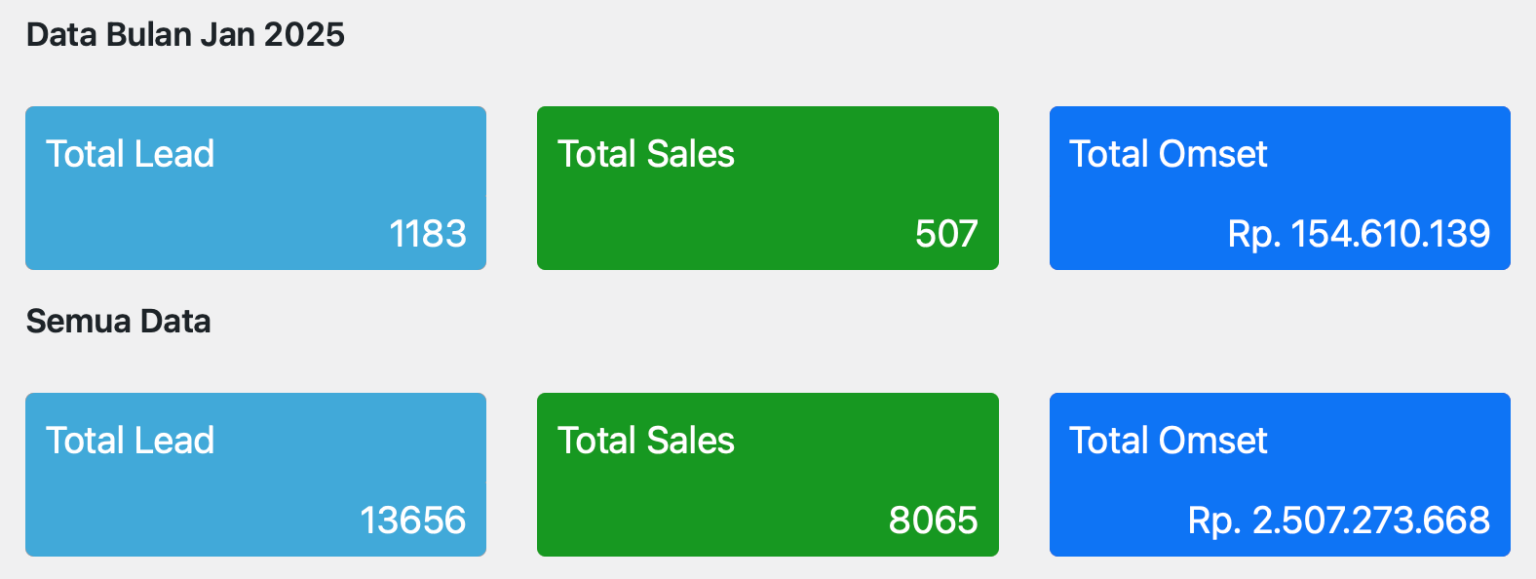Click the Rp. 2.507.273.668 omset amount
The image size is (1536, 579).
[x=1339, y=521]
